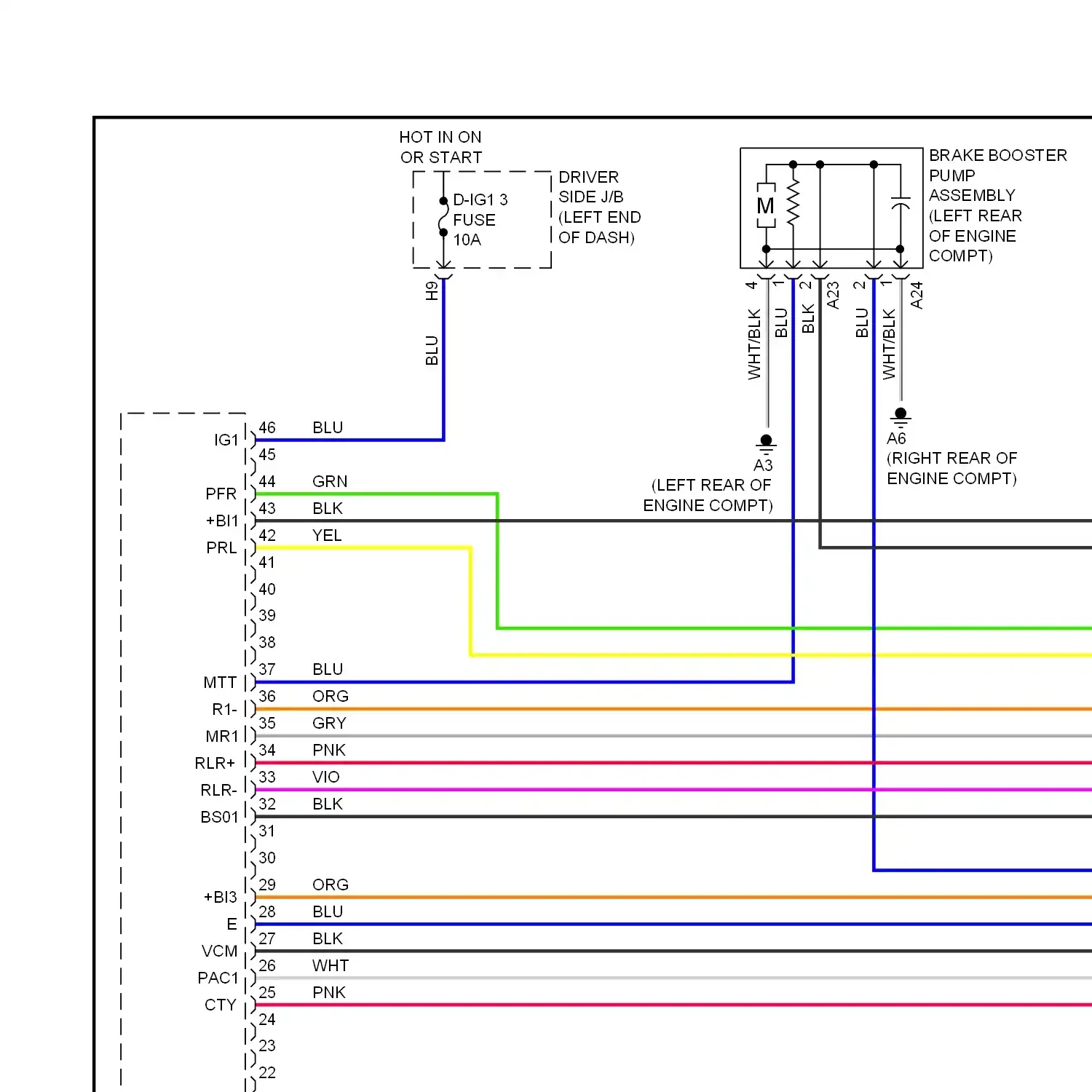
Task: Click the ORG label at pin 36
Action: (331, 696)
